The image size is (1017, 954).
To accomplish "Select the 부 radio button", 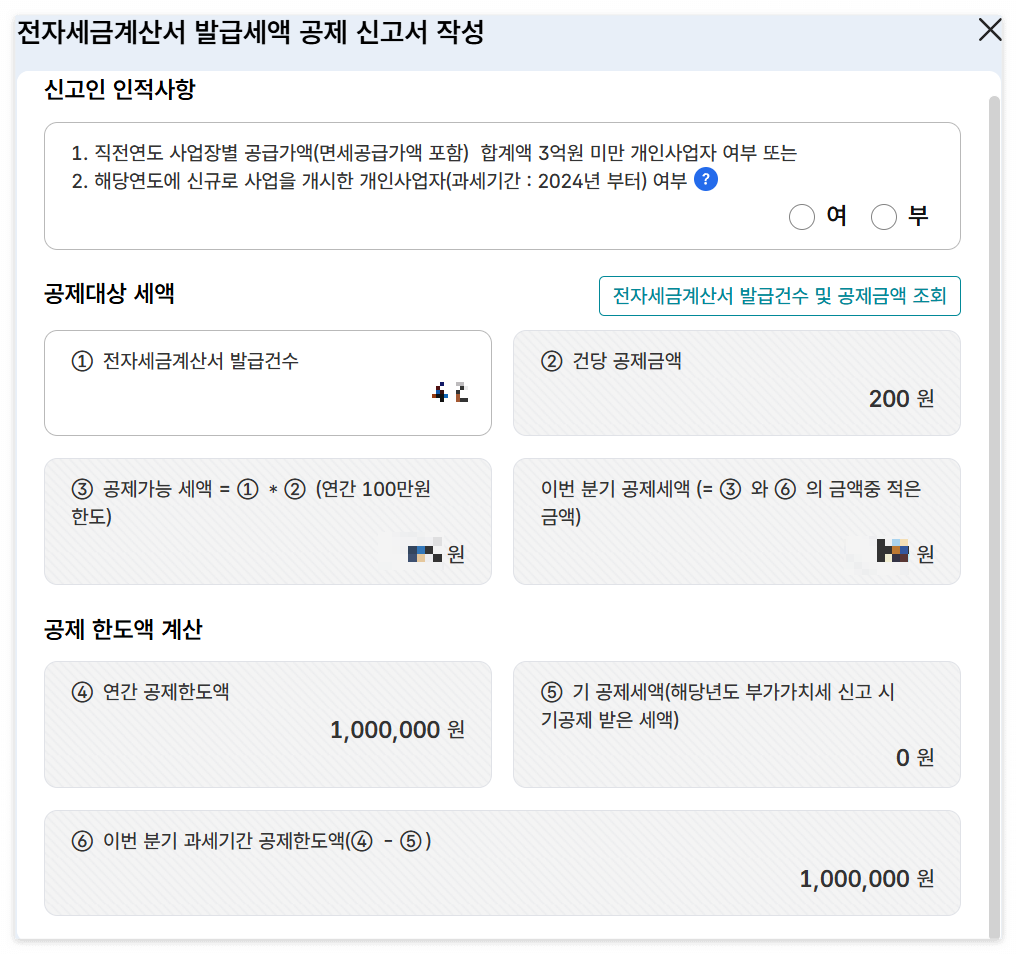I will coord(883,217).
